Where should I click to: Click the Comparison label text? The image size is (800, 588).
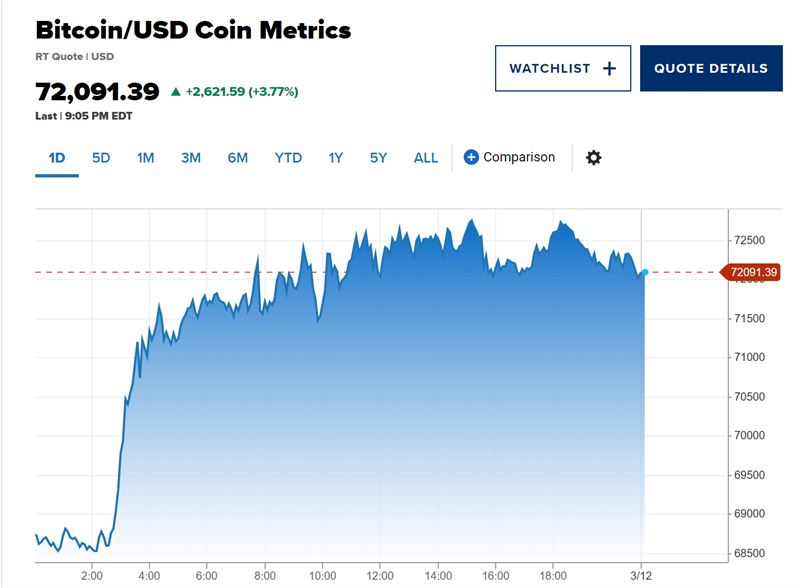click(x=519, y=158)
